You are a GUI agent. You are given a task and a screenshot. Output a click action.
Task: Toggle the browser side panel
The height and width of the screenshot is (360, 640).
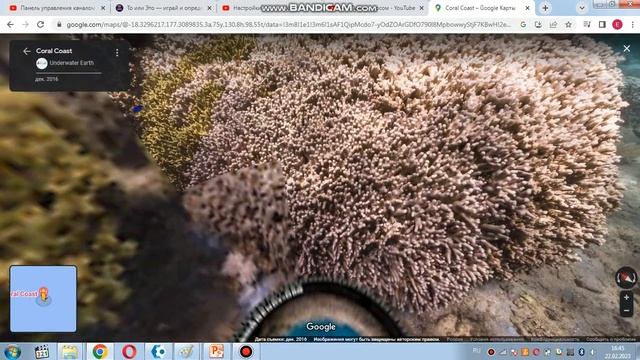point(602,24)
